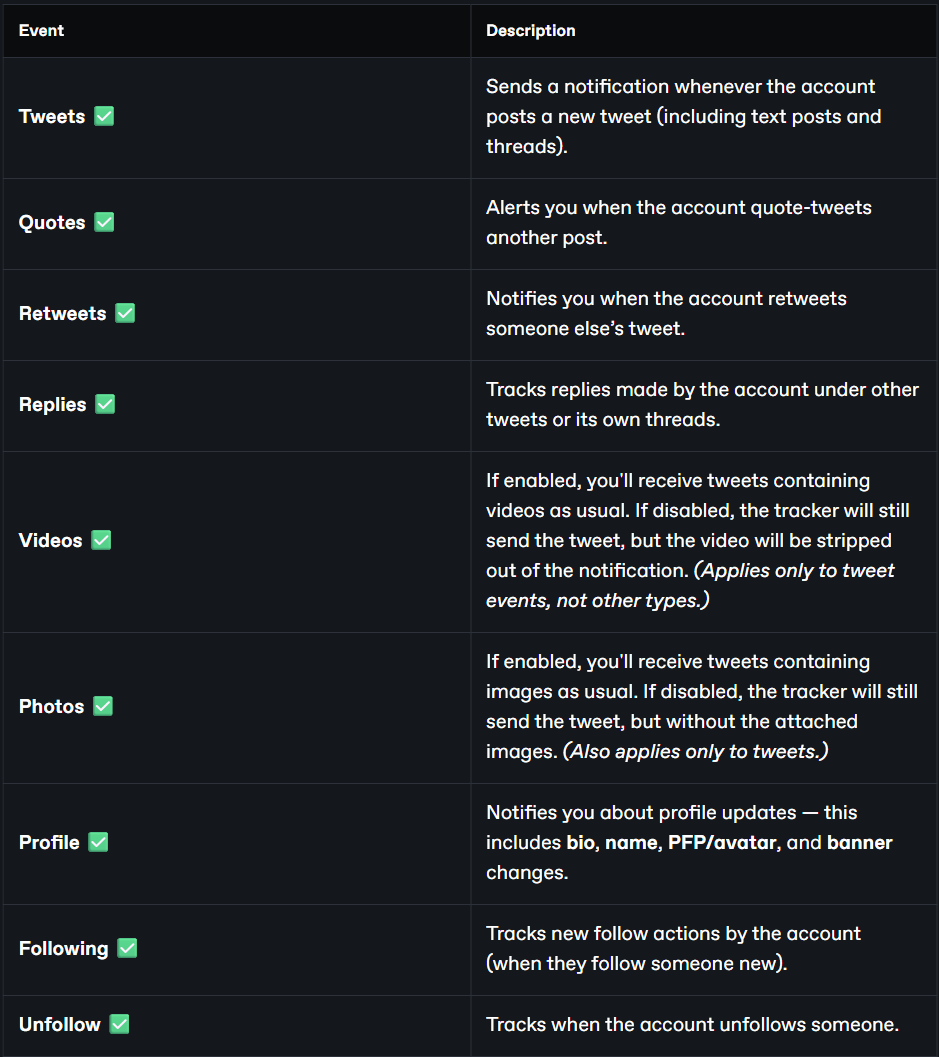Select the Quotes event label
This screenshot has width=939, height=1057.
[x=52, y=222]
